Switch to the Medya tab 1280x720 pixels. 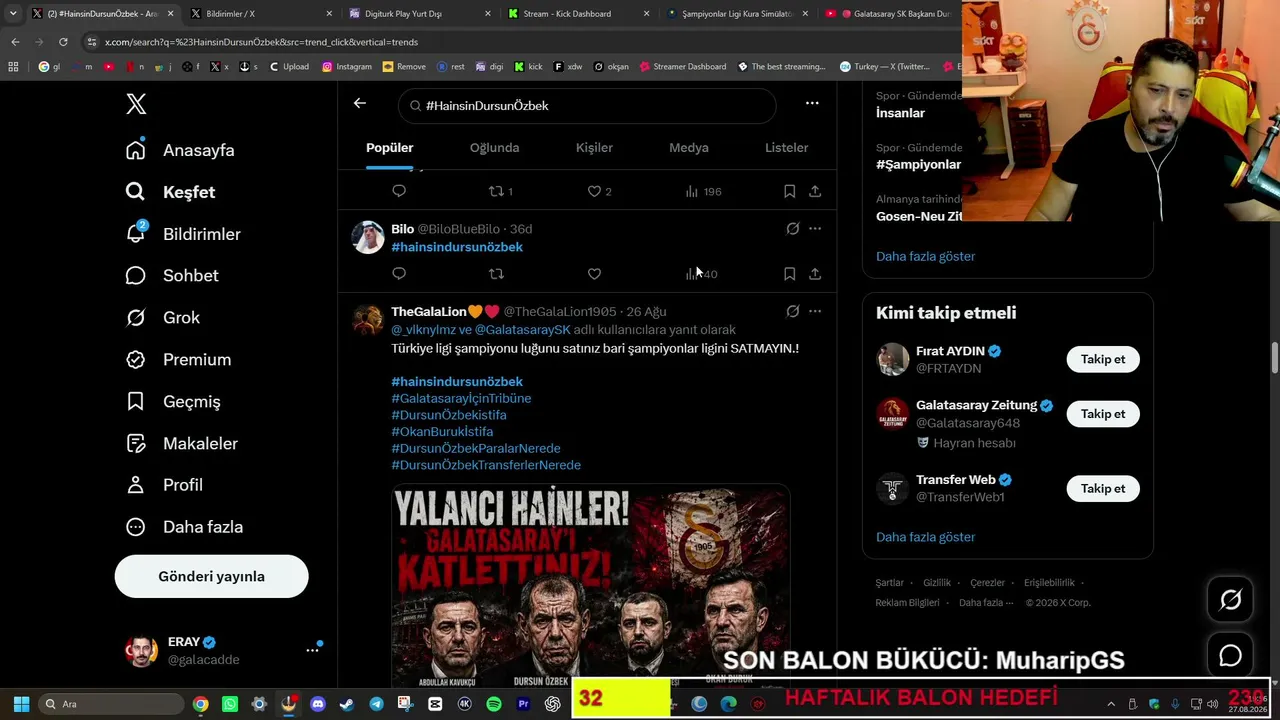coord(689,148)
